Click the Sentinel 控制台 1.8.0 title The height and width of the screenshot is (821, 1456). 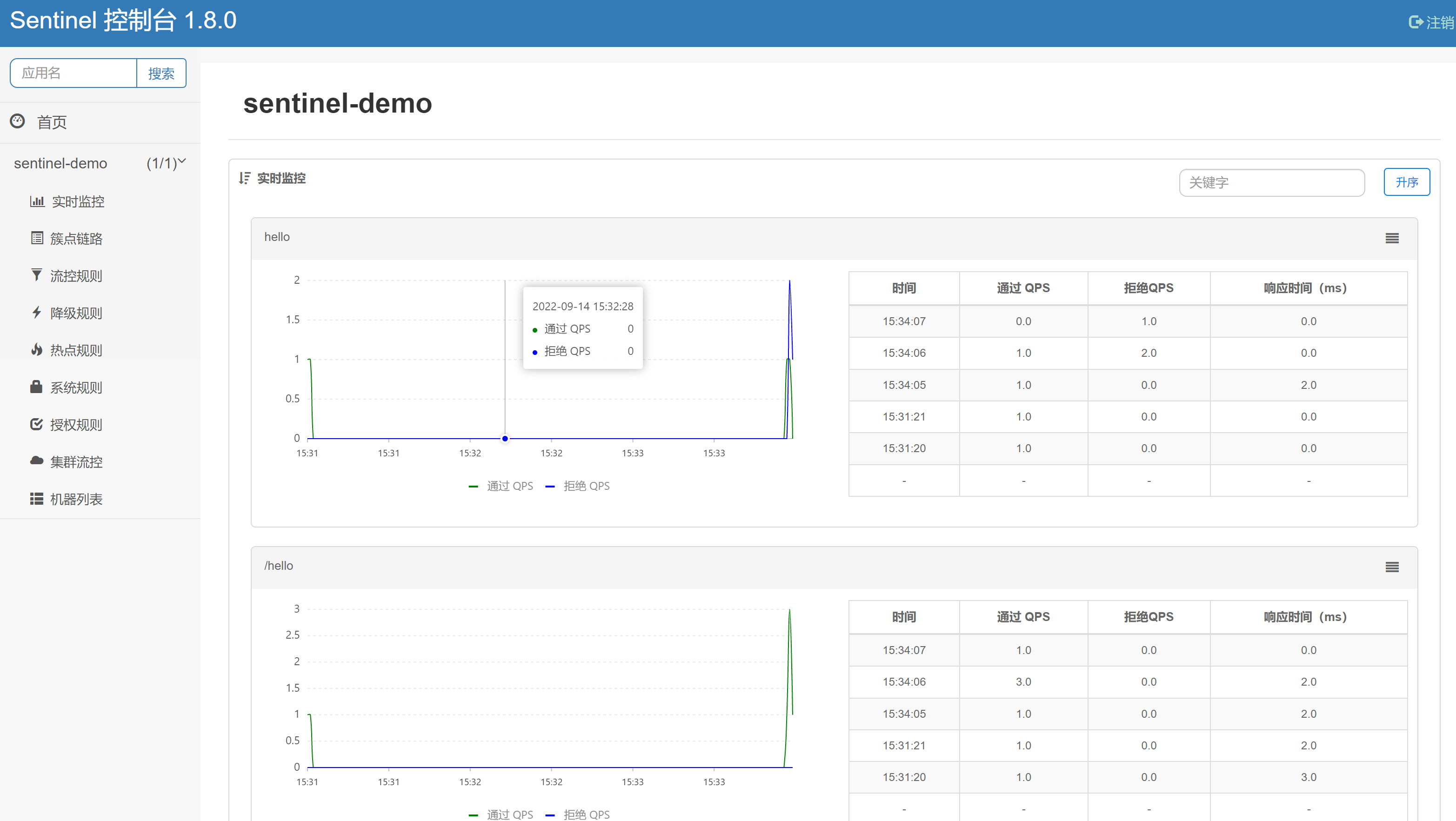[123, 20]
